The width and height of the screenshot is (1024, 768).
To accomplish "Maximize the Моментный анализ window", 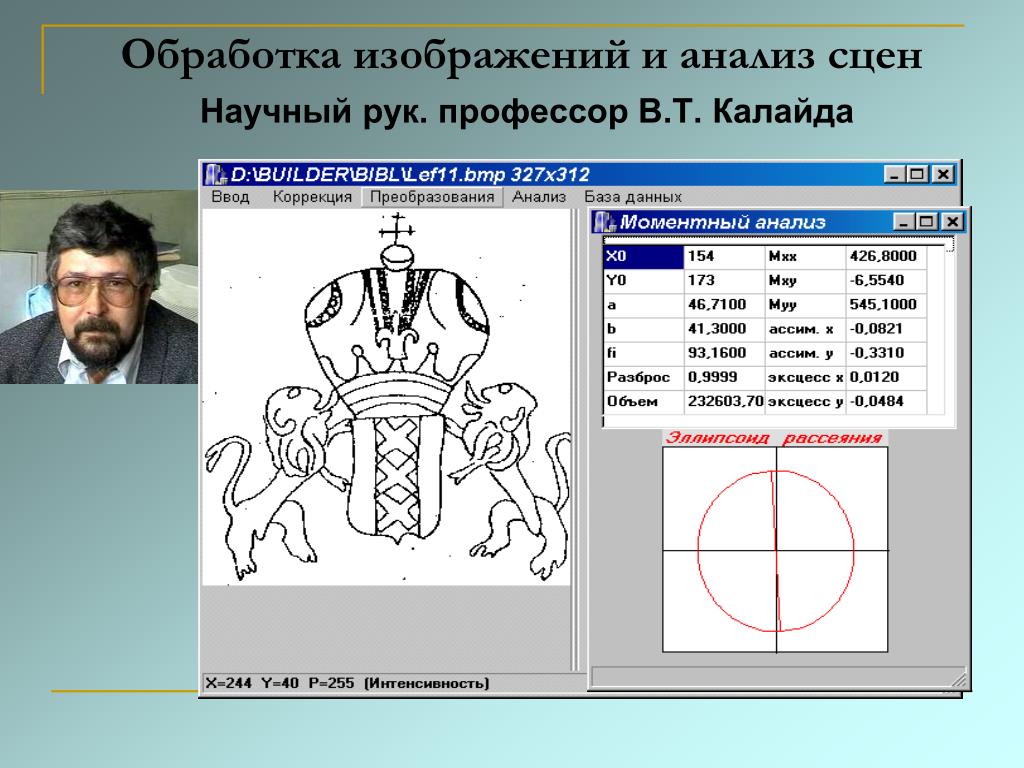I will point(927,222).
